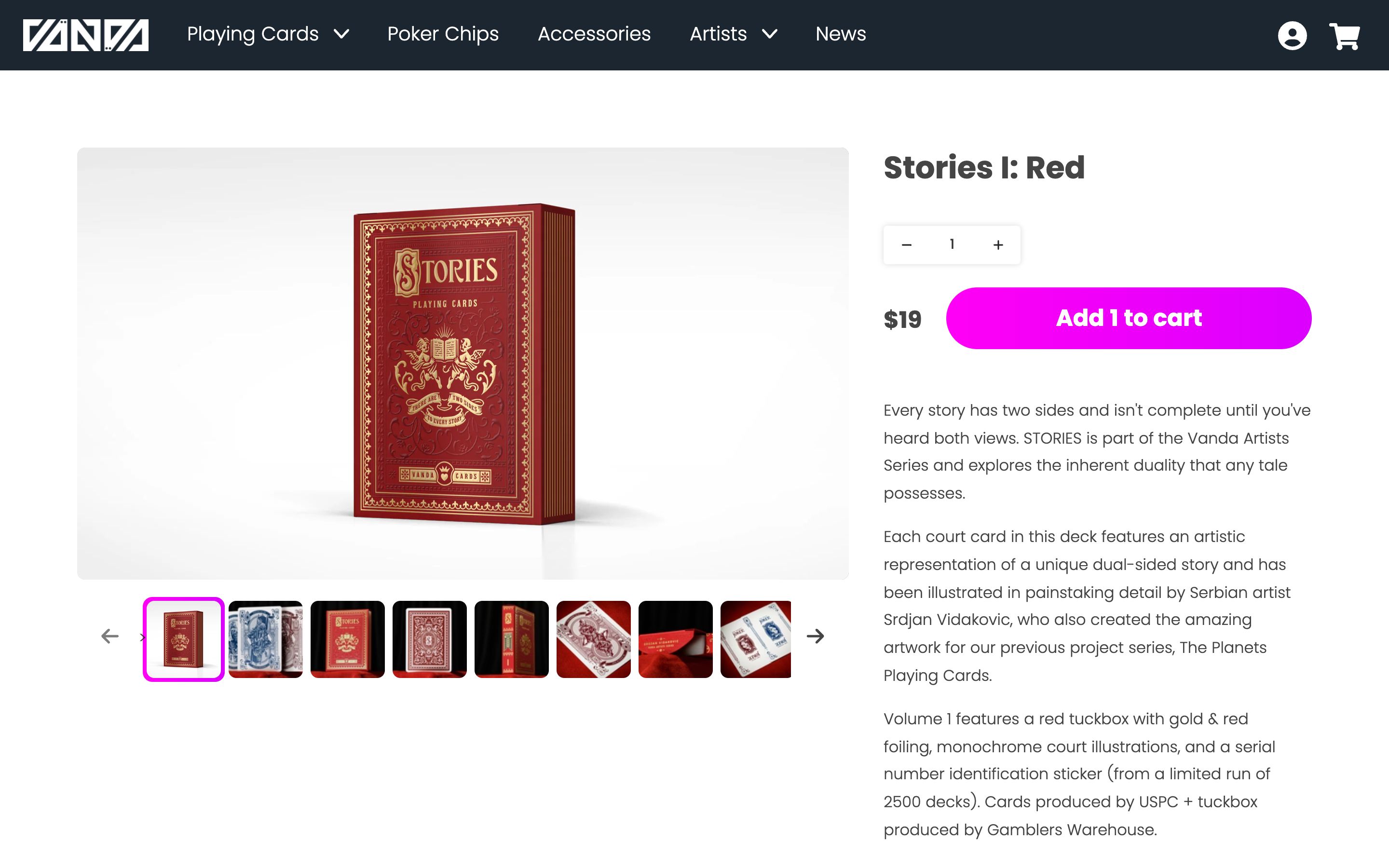Viewport: 1389px width, 868px height.
Task: Click the Accessories navigation link
Action: [x=593, y=34]
